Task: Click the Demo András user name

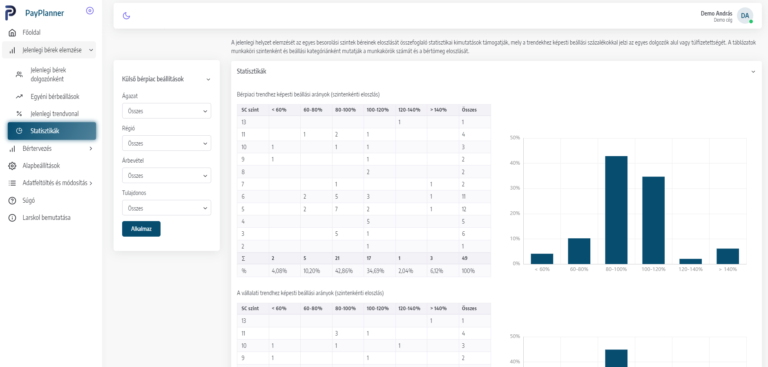Action: [x=717, y=13]
